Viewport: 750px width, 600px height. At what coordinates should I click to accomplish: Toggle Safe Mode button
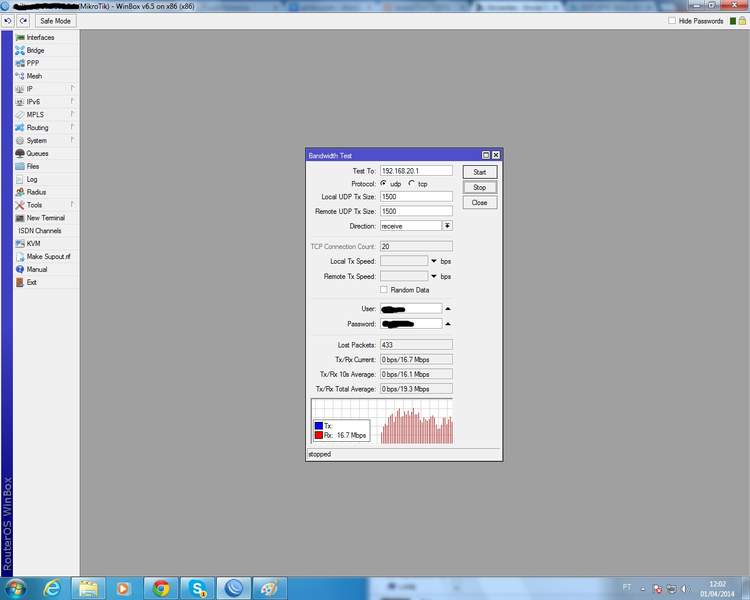(x=55, y=21)
